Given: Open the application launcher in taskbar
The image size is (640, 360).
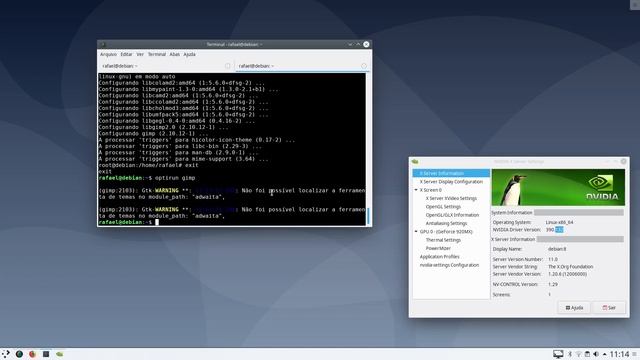Looking at the screenshot, I should pos(6,354).
